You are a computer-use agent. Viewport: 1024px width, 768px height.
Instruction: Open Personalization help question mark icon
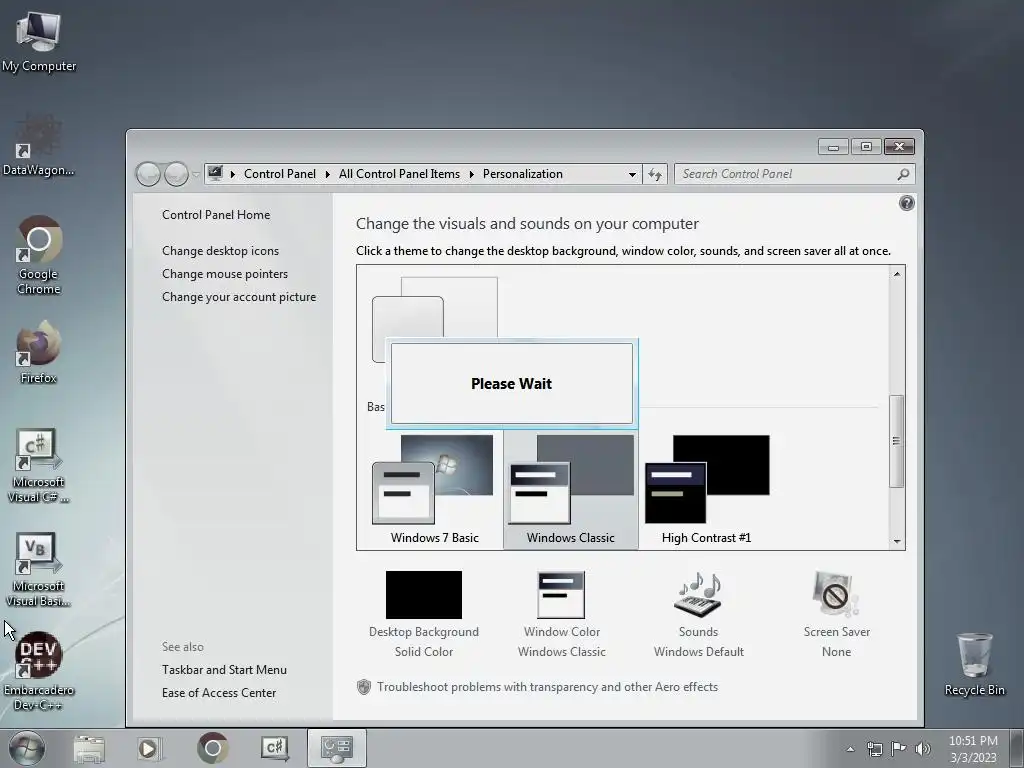tap(906, 203)
